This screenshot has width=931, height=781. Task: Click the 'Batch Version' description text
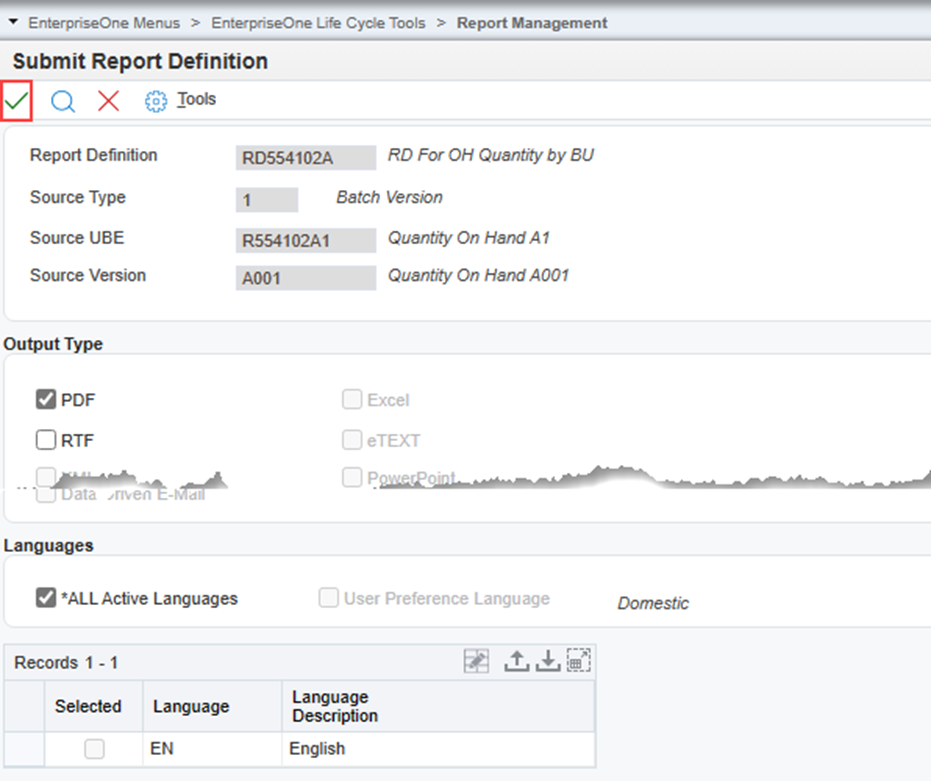point(390,197)
